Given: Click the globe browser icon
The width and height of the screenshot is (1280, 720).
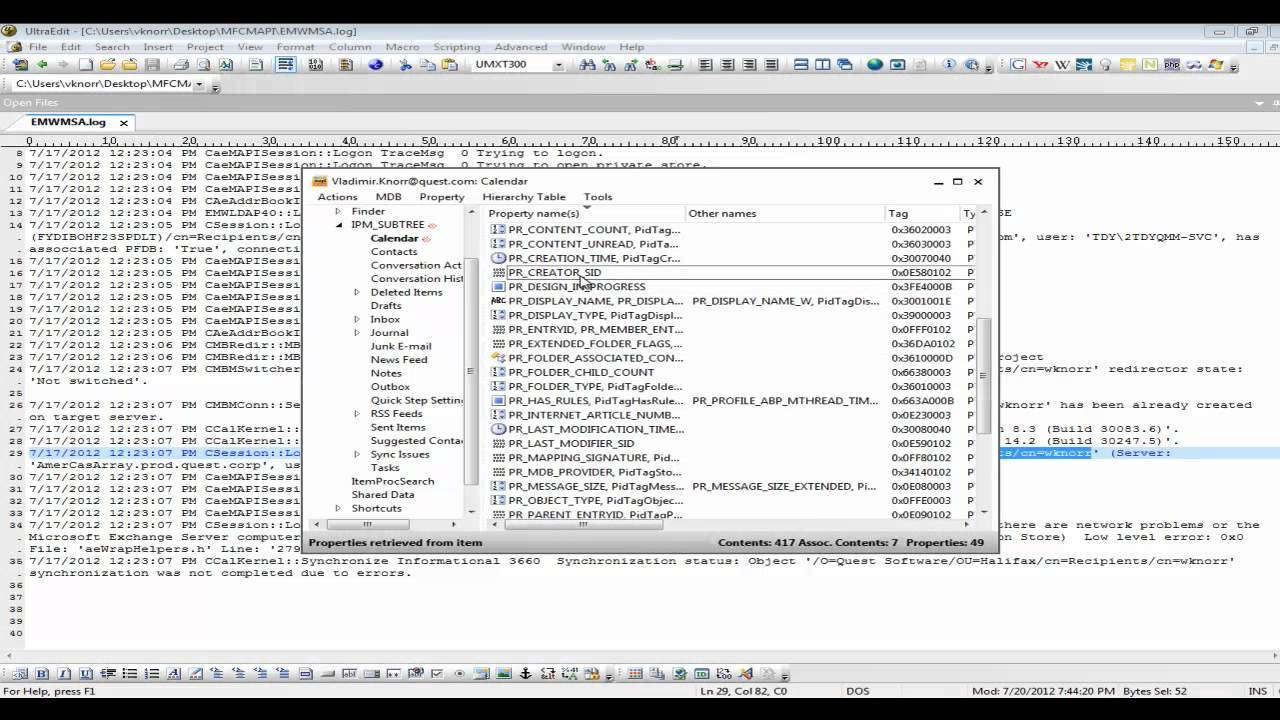Looking at the screenshot, I should tap(875, 65).
